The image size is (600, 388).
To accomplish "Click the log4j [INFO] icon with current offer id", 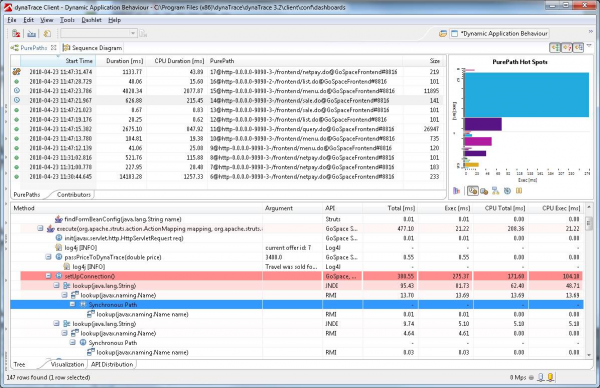I will click(x=59, y=248).
